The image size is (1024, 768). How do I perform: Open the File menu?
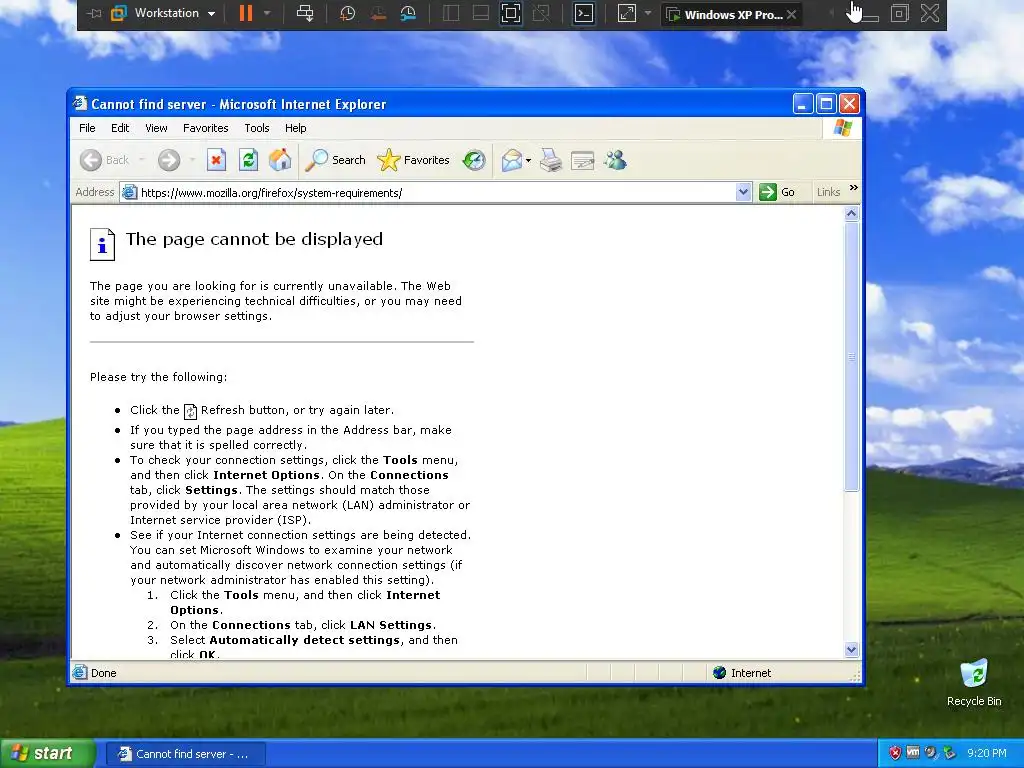tap(87, 128)
